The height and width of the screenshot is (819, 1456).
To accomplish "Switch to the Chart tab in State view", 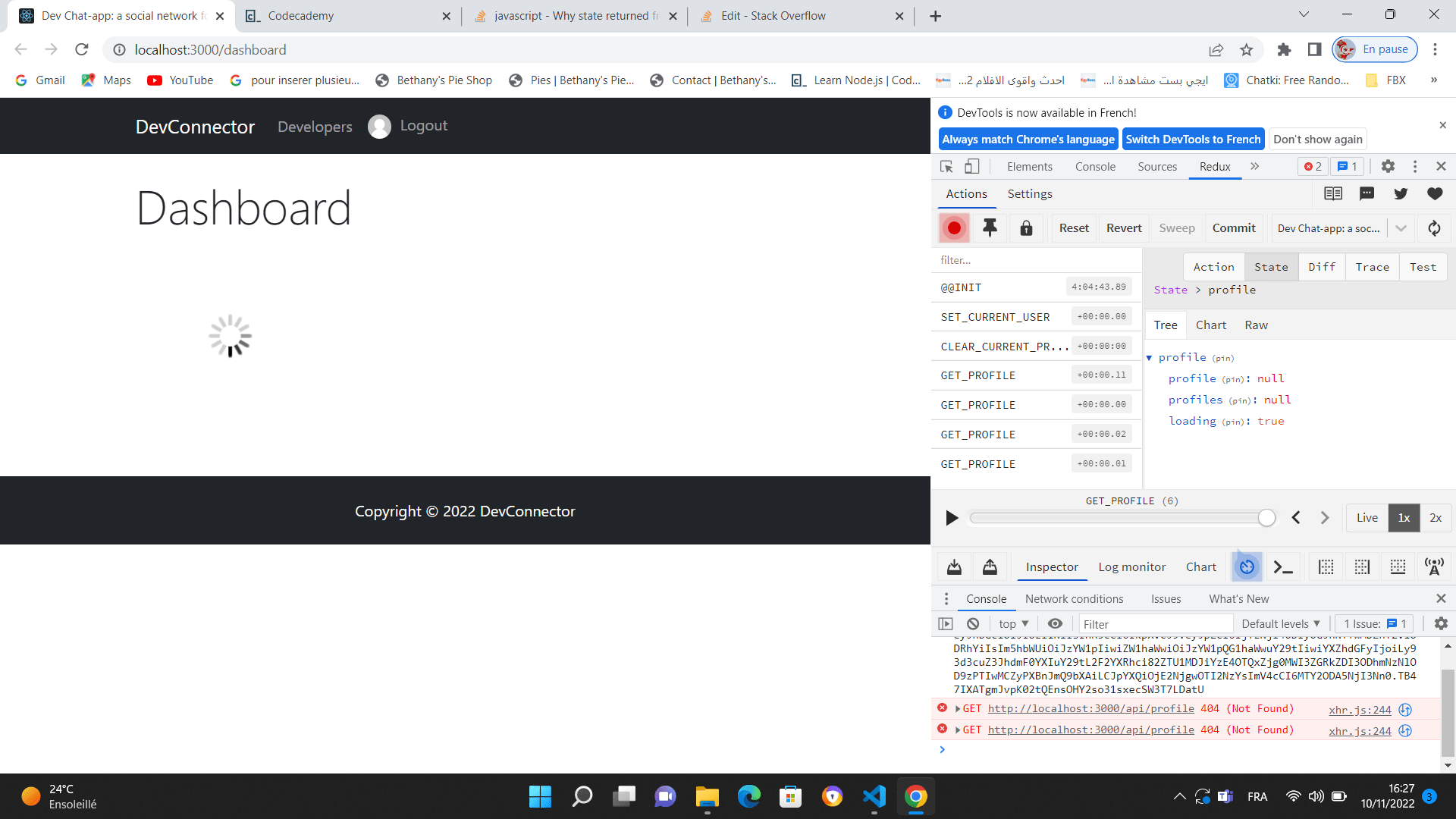I will click(1210, 325).
